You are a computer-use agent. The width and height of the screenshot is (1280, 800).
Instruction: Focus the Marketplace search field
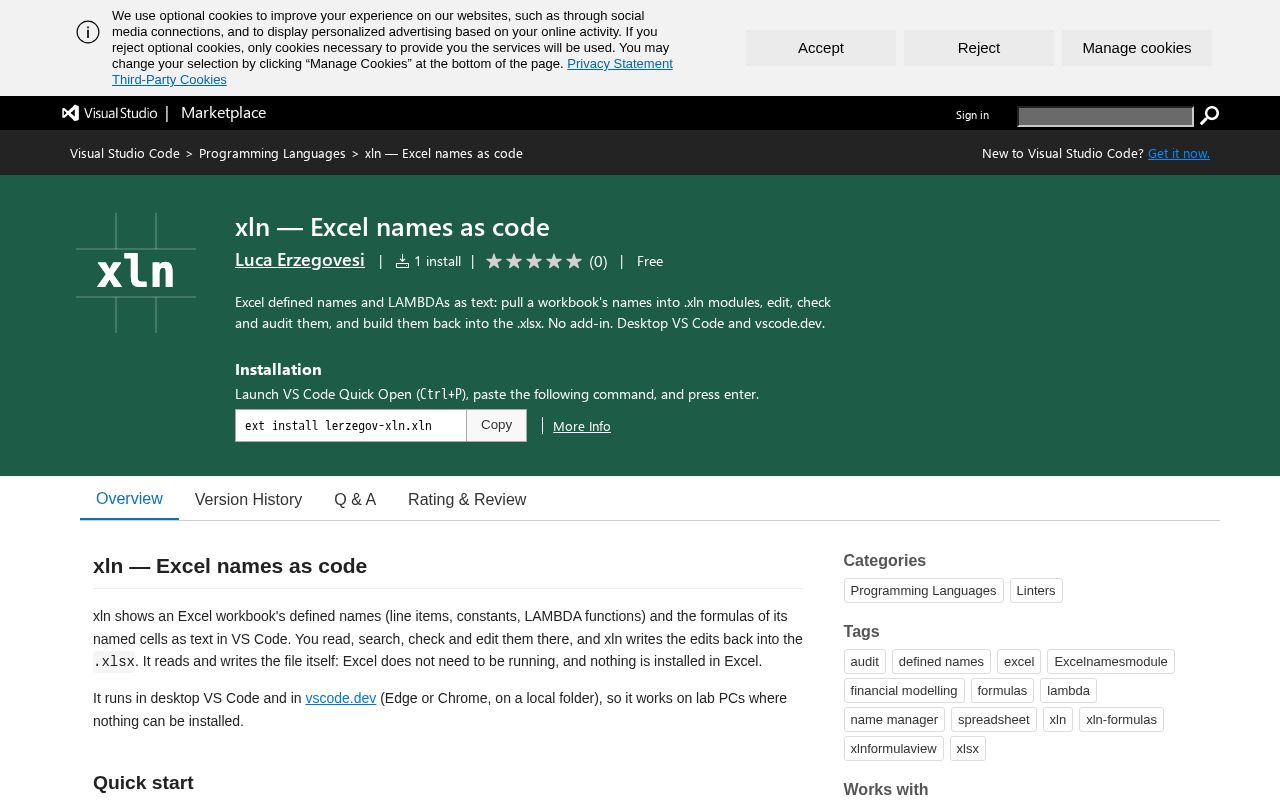(1105, 116)
